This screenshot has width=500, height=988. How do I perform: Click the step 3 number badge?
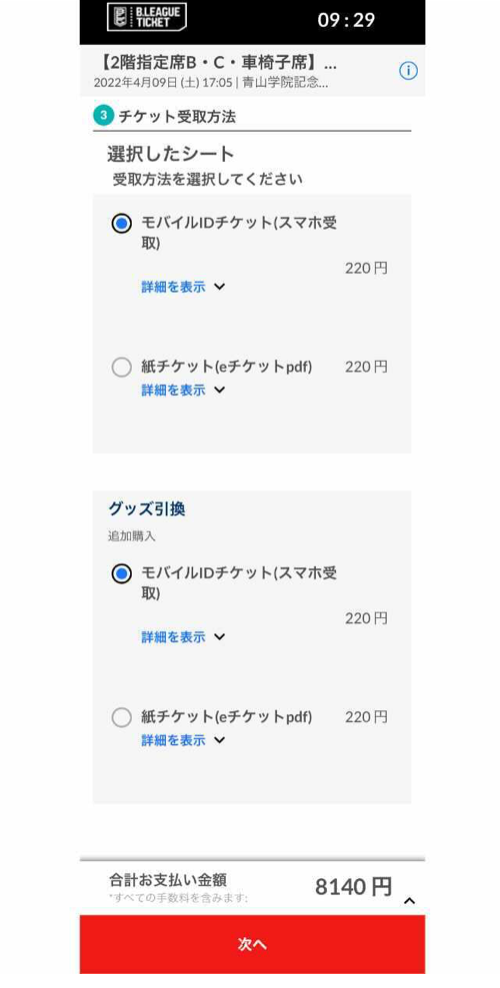pyautogui.click(x=103, y=116)
